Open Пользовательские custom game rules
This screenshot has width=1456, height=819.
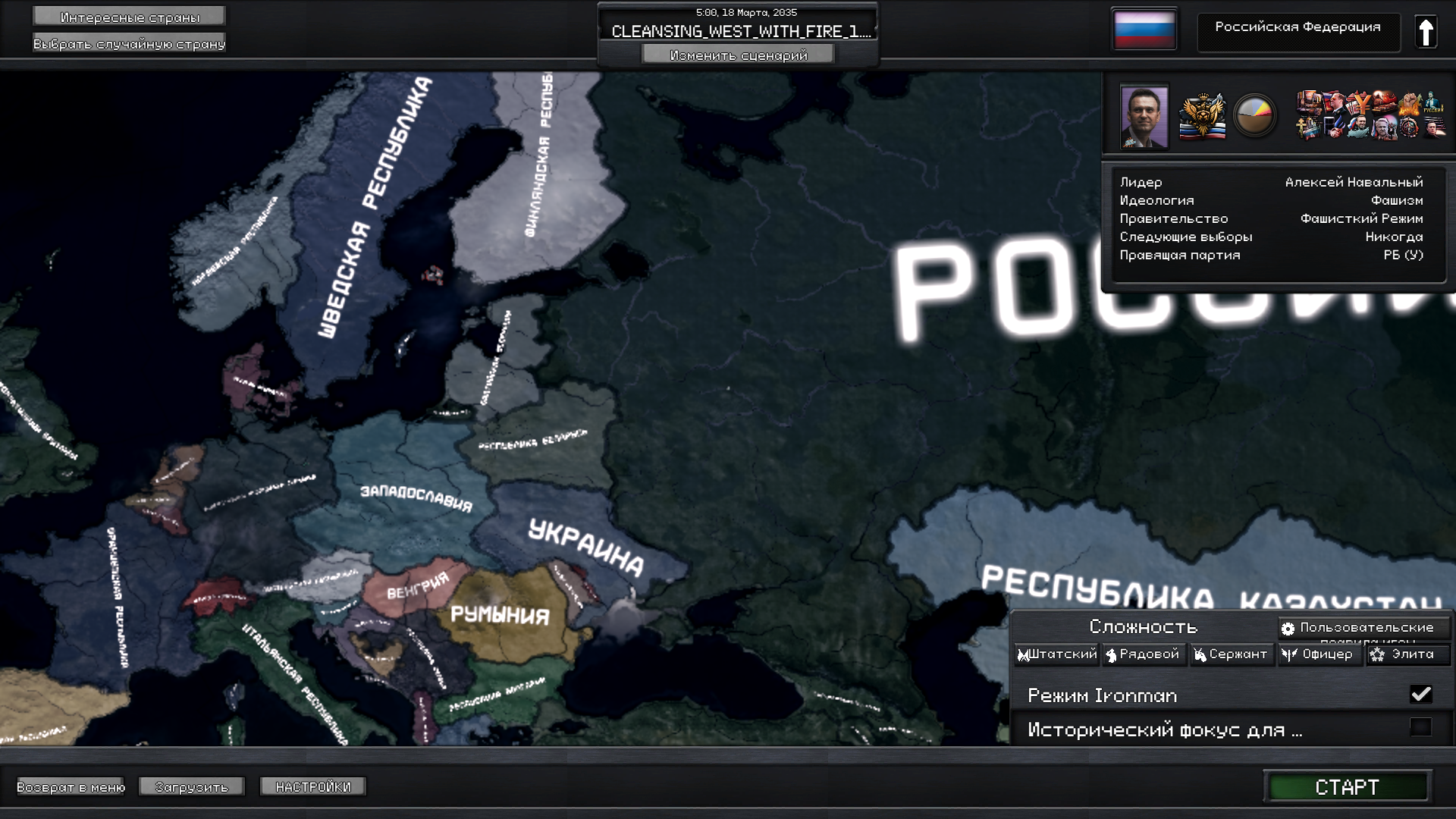pyautogui.click(x=1365, y=628)
